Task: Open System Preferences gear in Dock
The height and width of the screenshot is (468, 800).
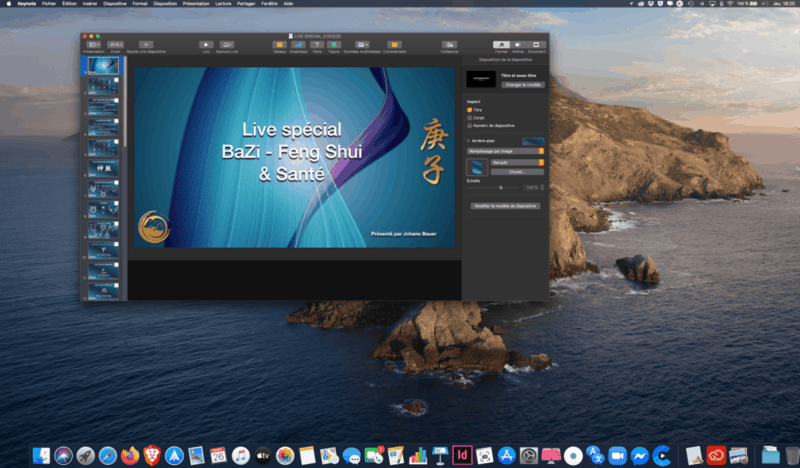Action: tap(529, 456)
